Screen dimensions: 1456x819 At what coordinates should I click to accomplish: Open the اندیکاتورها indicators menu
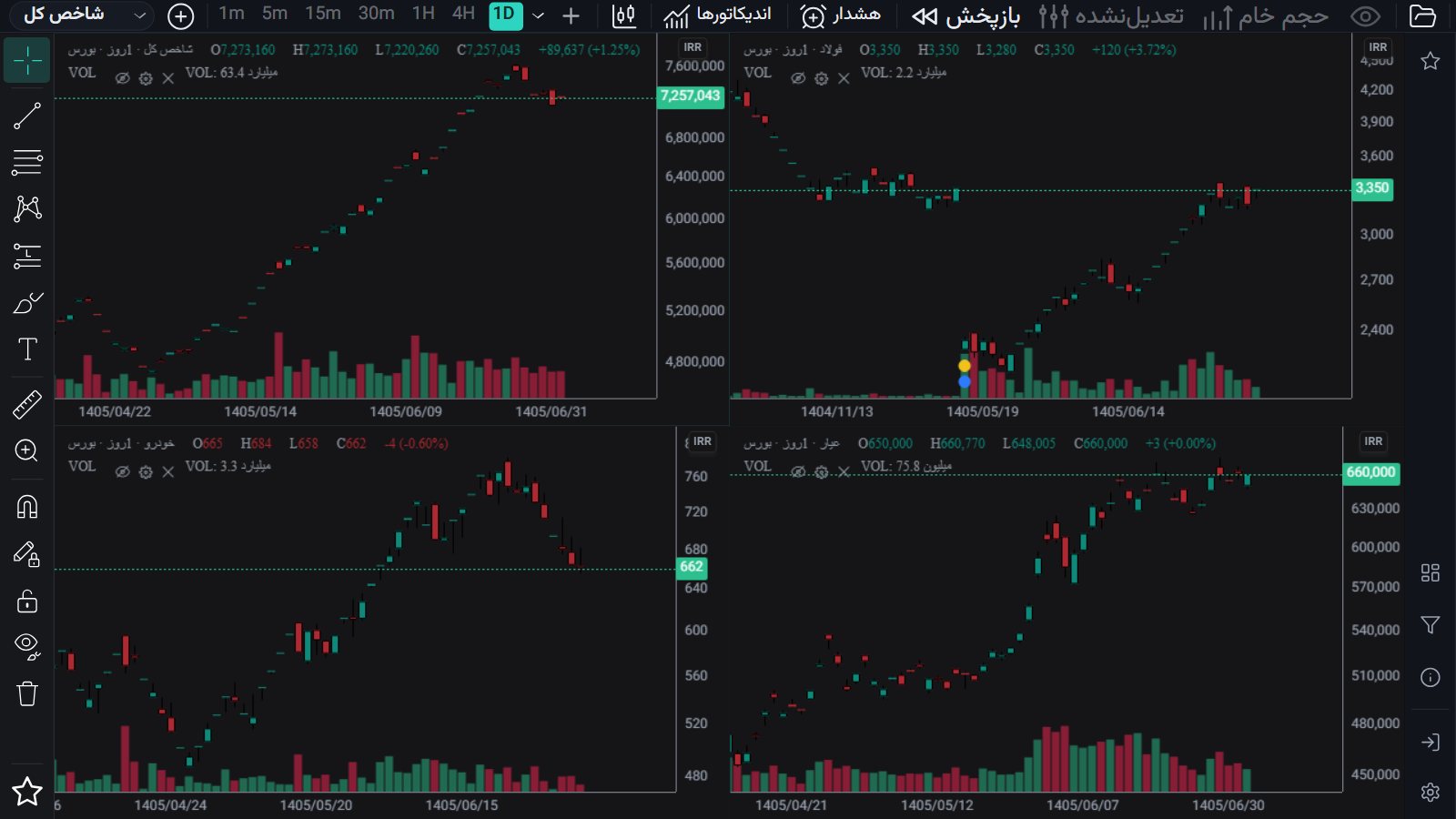[x=717, y=15]
